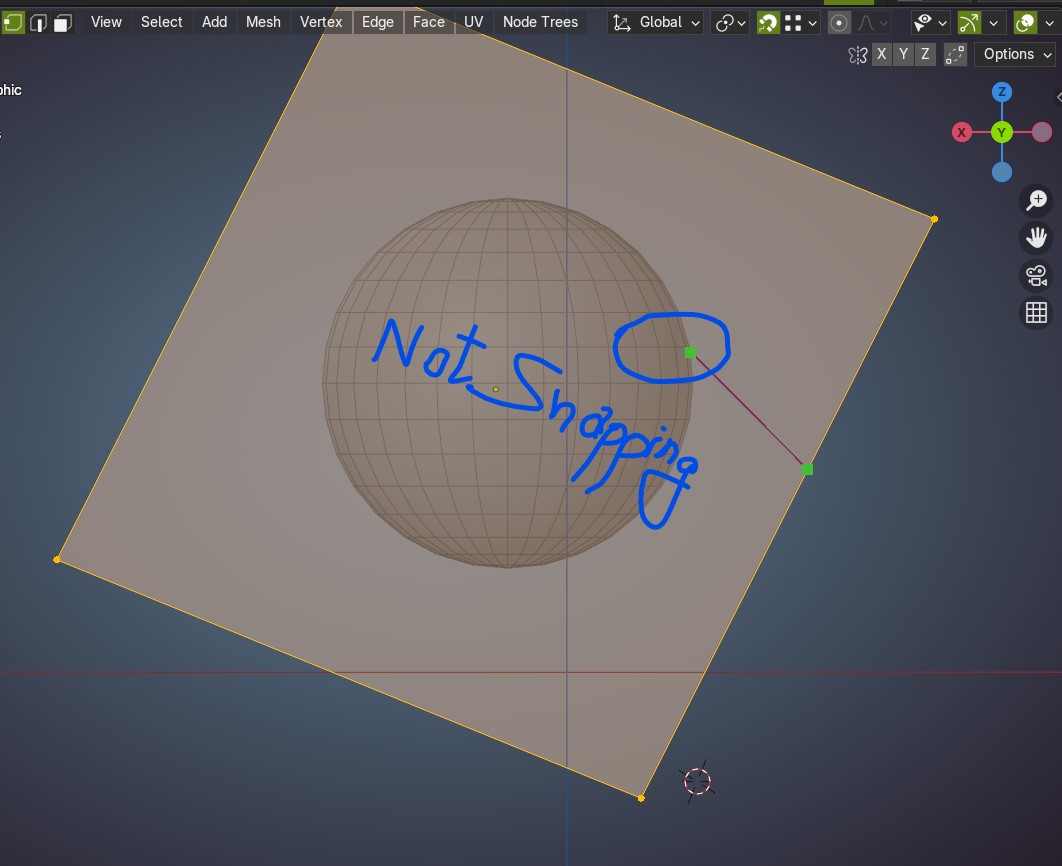The width and height of the screenshot is (1062, 866).
Task: Click the pan view hand icon
Action: (1036, 237)
